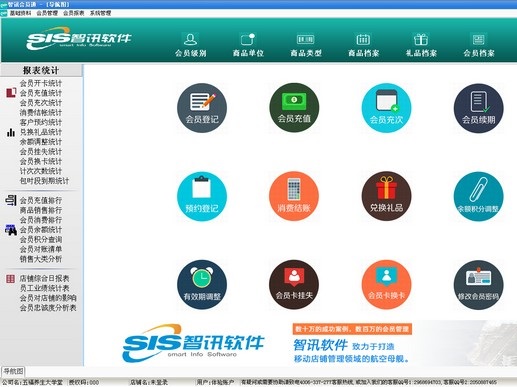Click 用户:体验账户 in status bar
This screenshot has width=517, height=387.
215,382
